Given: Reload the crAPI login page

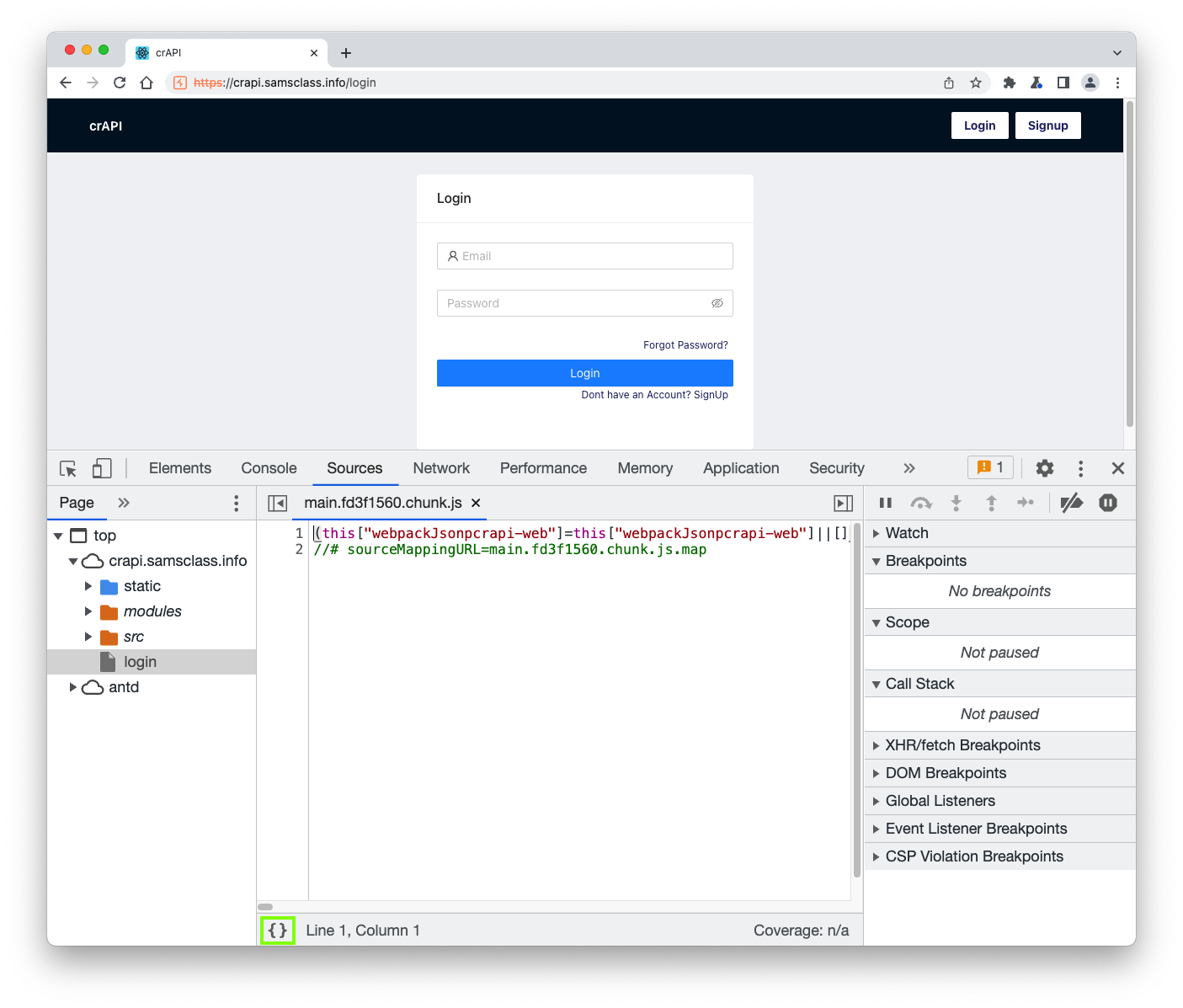Looking at the screenshot, I should point(120,83).
